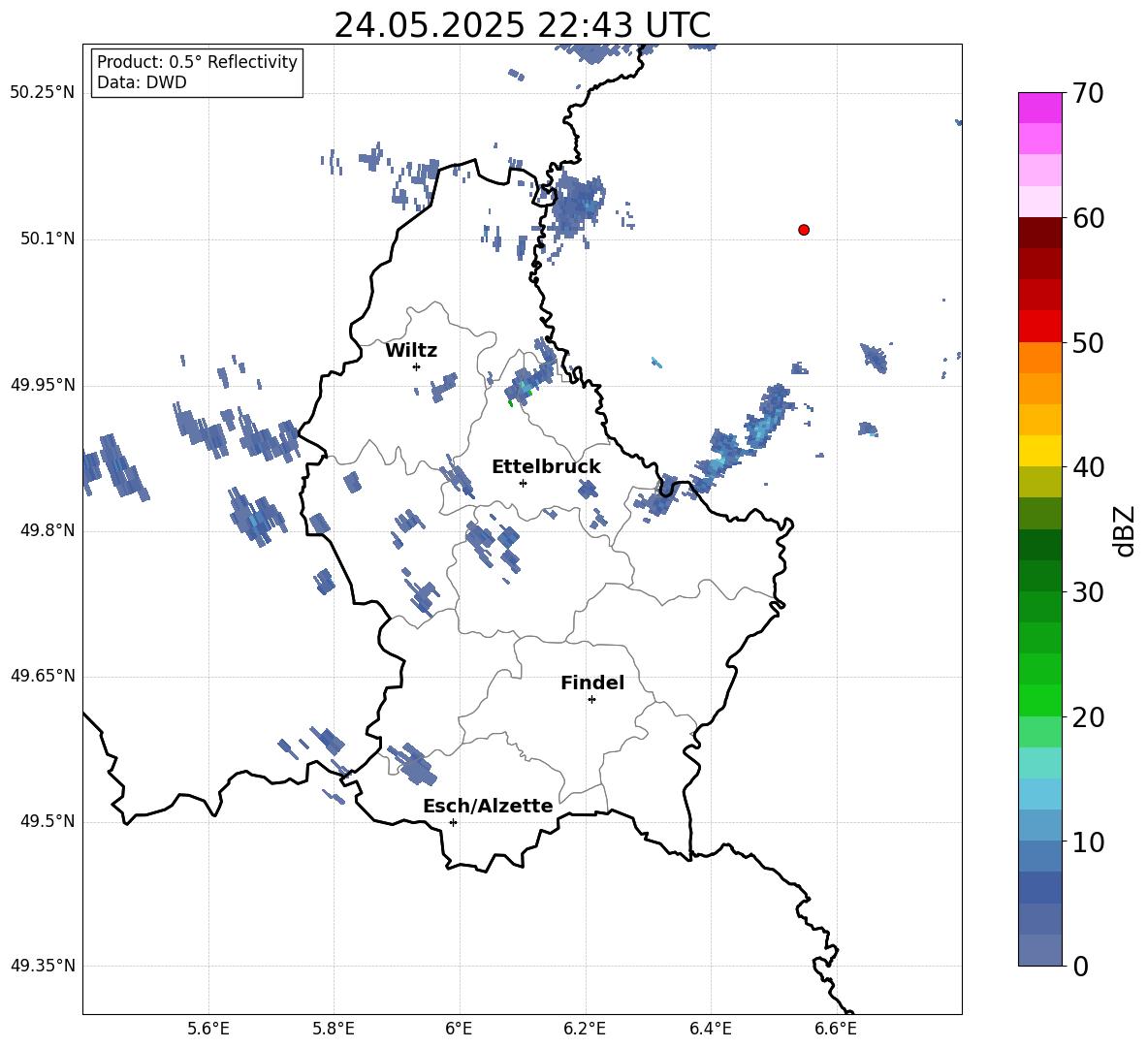Viewport: 1148px width, 1048px height.
Task: Click the dBZ colorbar axis label
Action: click(1124, 530)
